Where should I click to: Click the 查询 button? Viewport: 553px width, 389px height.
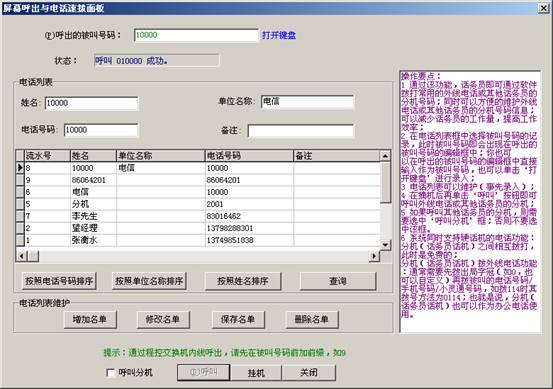pos(338,281)
